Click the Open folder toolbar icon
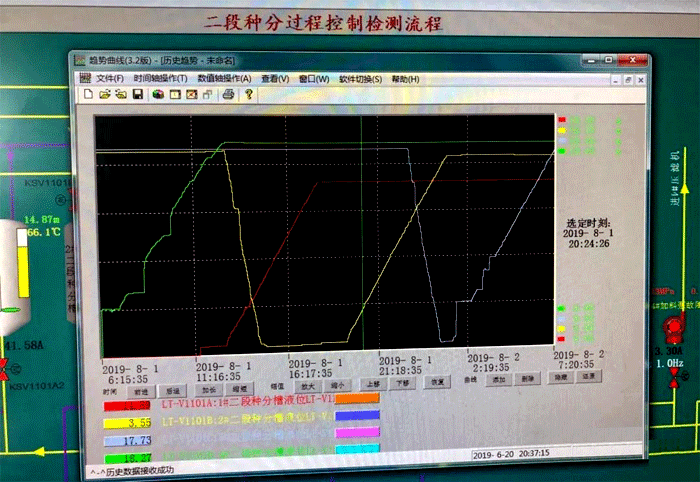The width and height of the screenshot is (700, 482). pos(105,95)
